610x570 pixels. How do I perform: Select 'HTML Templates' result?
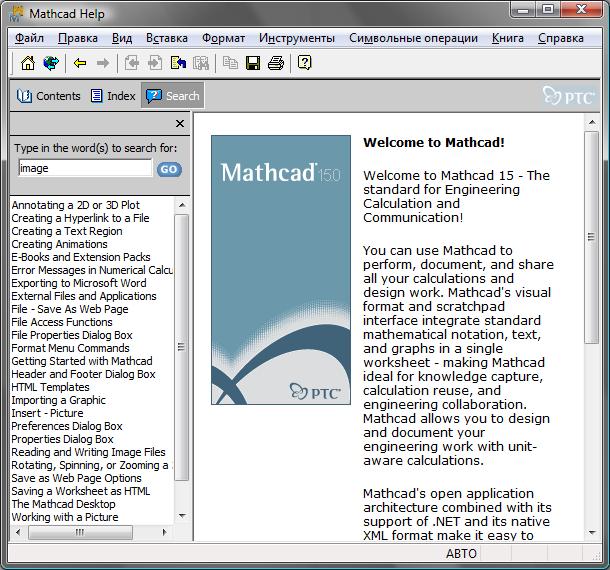50,387
